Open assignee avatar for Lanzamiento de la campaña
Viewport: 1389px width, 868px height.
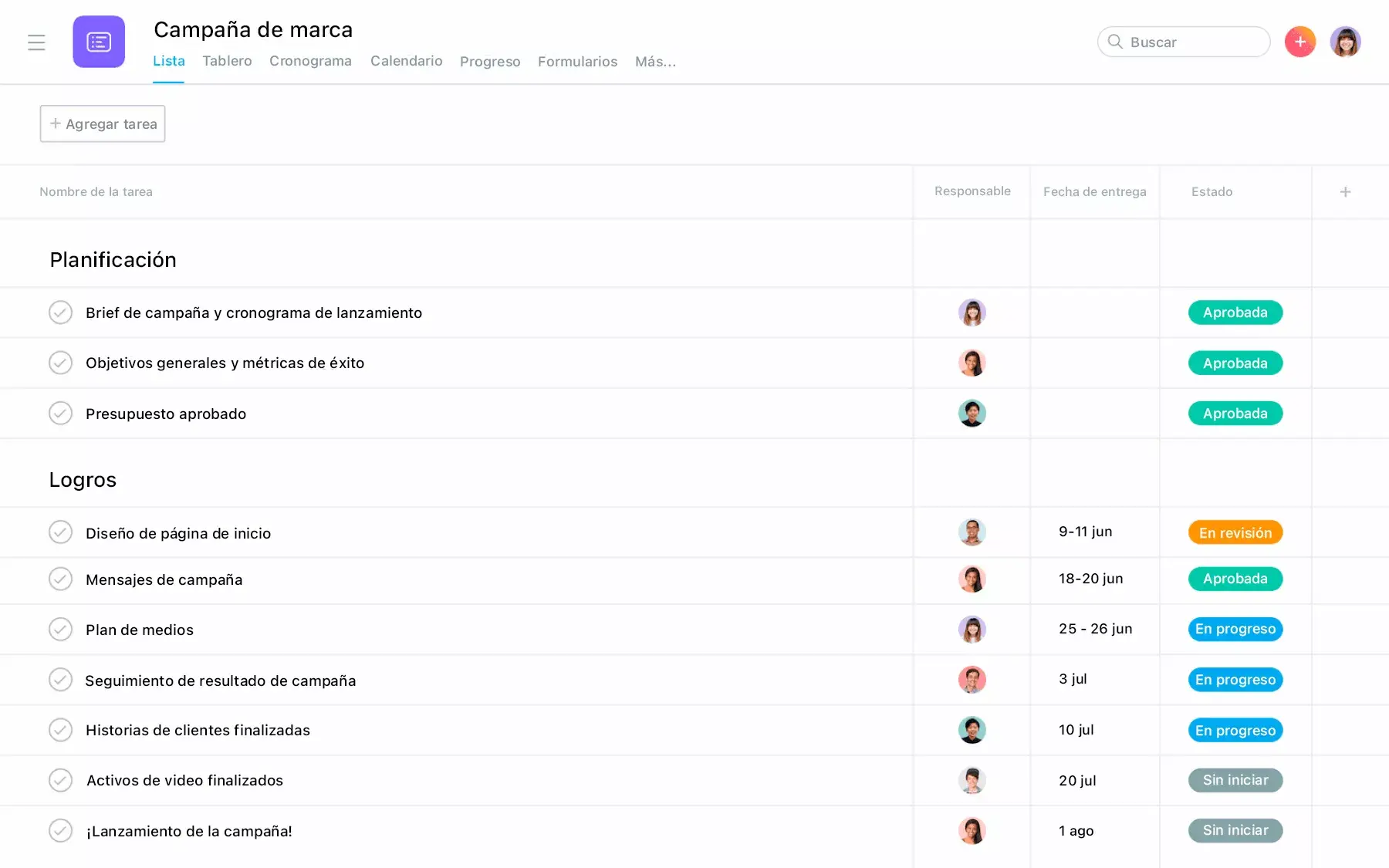[x=972, y=831]
